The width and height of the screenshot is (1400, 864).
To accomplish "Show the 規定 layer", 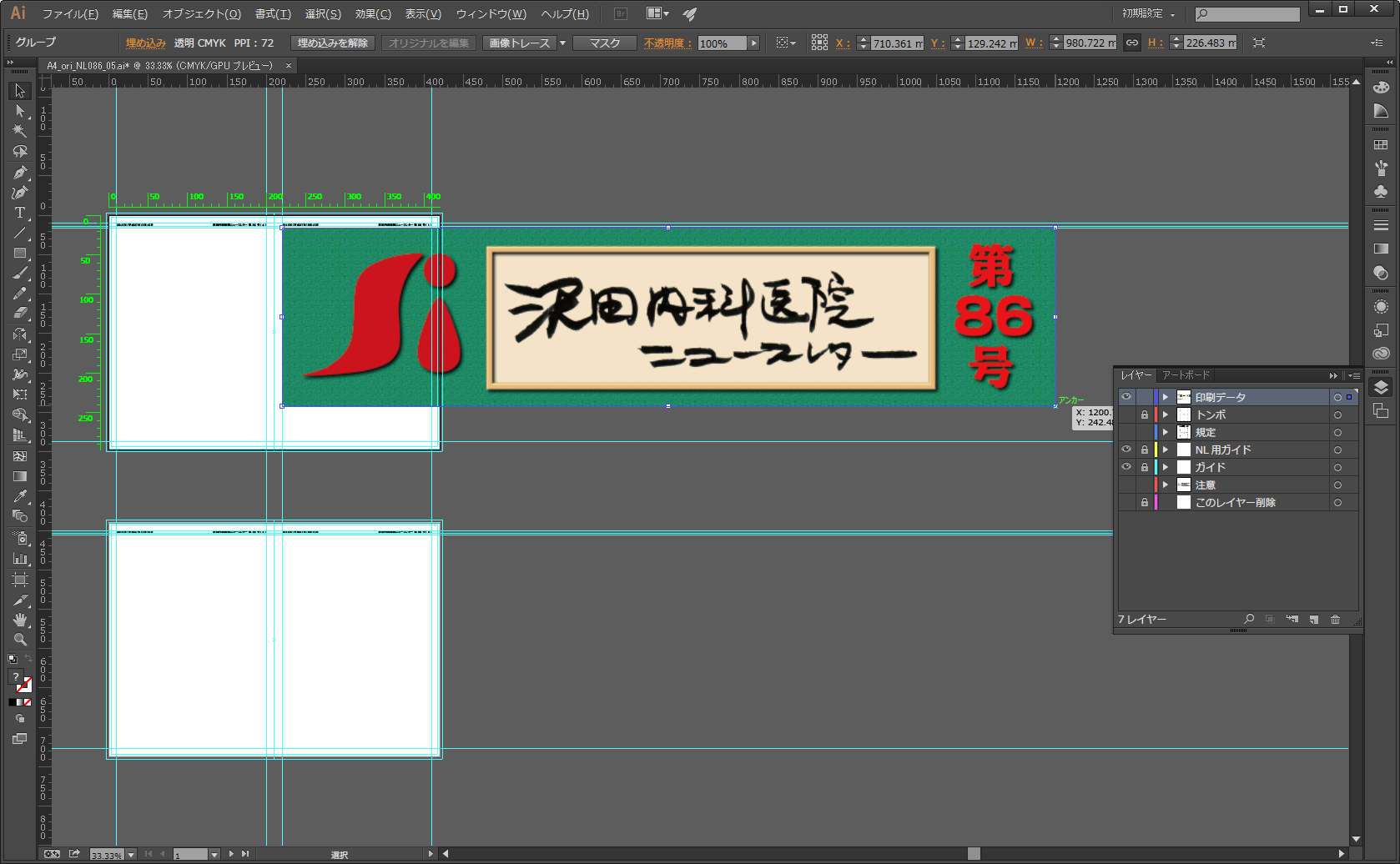I will [x=1126, y=432].
